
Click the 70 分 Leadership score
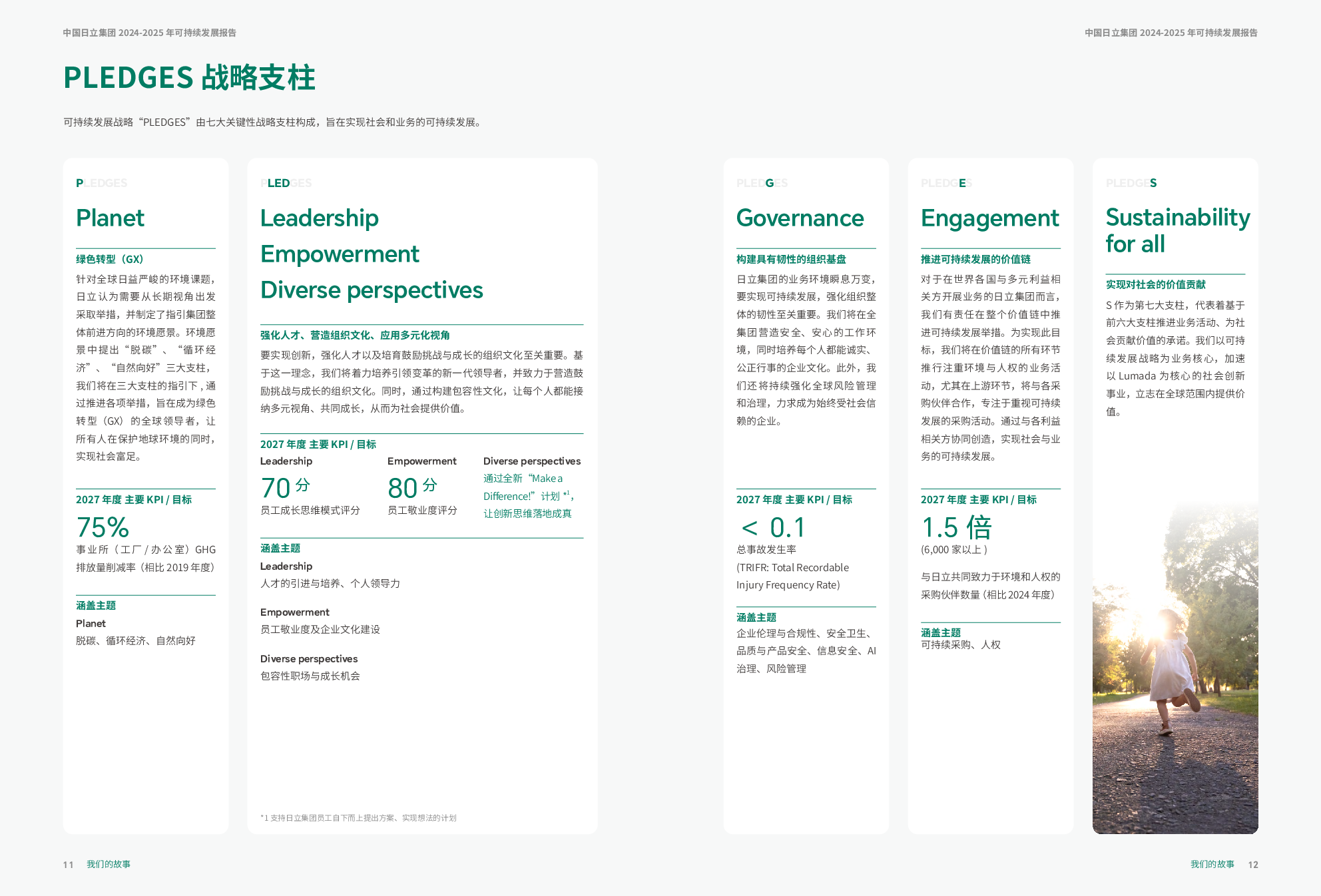click(285, 488)
